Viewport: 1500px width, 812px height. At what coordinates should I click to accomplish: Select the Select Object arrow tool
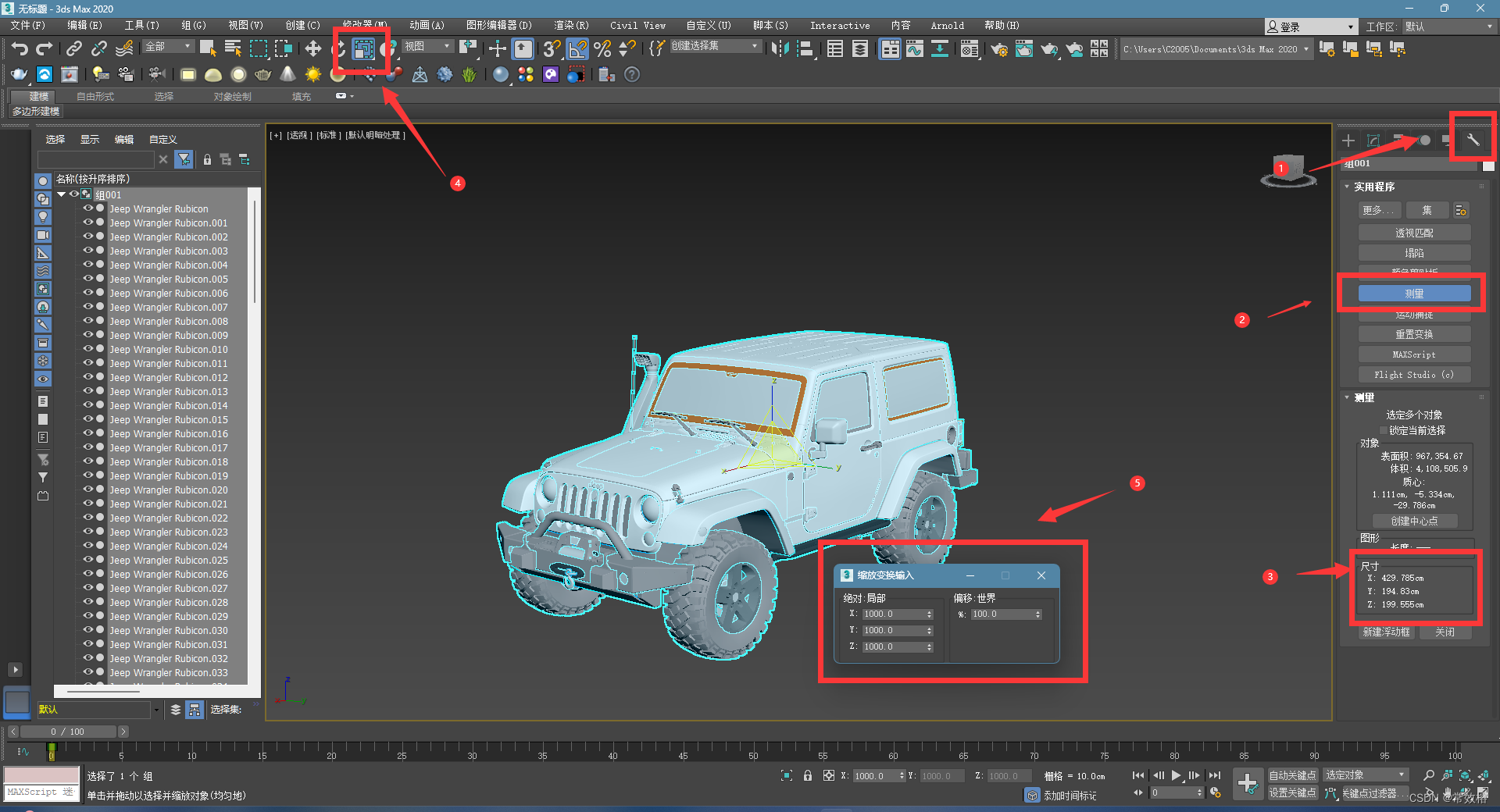tap(208, 49)
